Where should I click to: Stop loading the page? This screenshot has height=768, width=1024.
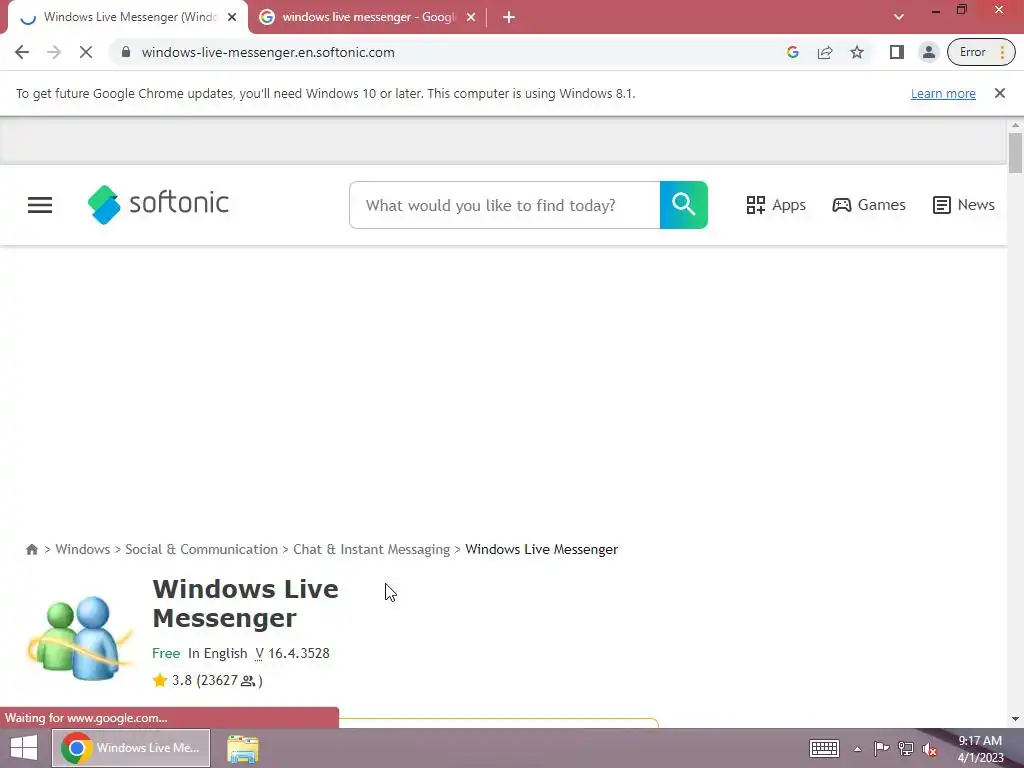point(86,52)
